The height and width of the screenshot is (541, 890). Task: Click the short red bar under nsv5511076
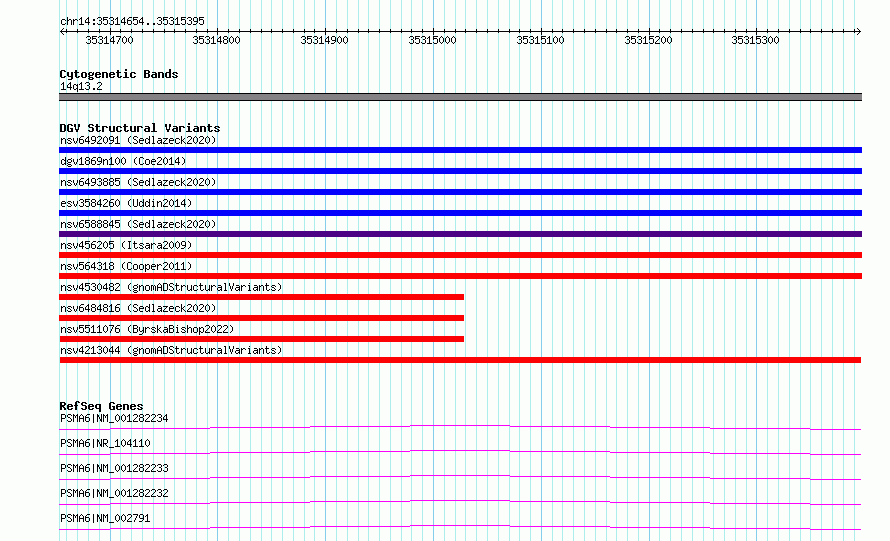click(x=261, y=339)
